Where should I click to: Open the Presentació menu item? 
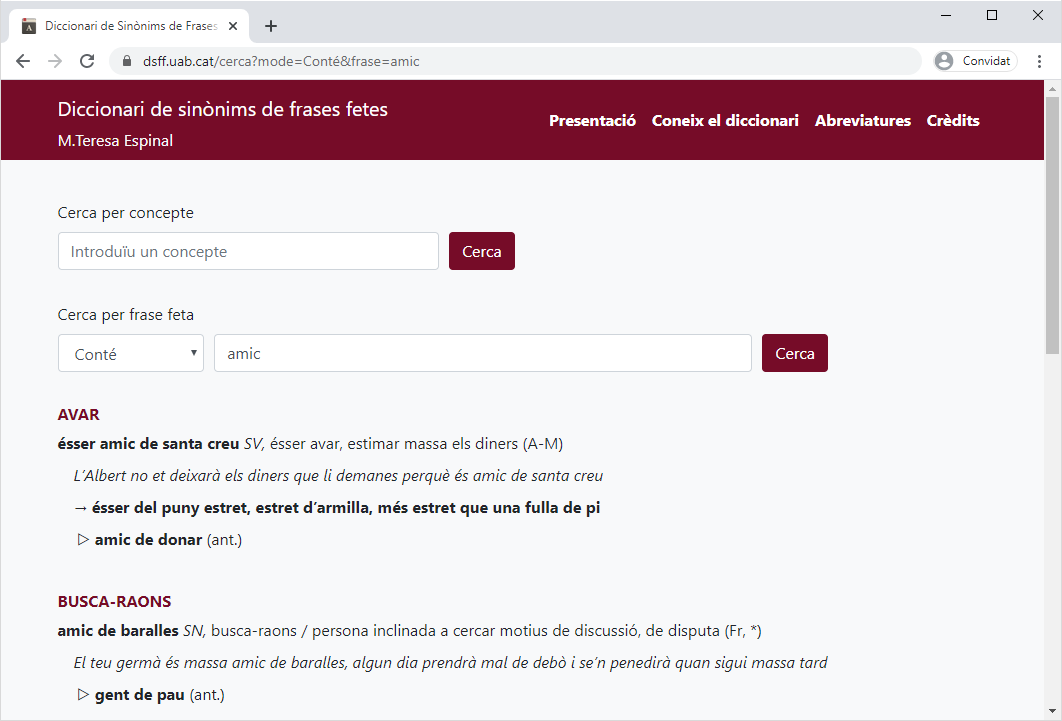click(592, 121)
